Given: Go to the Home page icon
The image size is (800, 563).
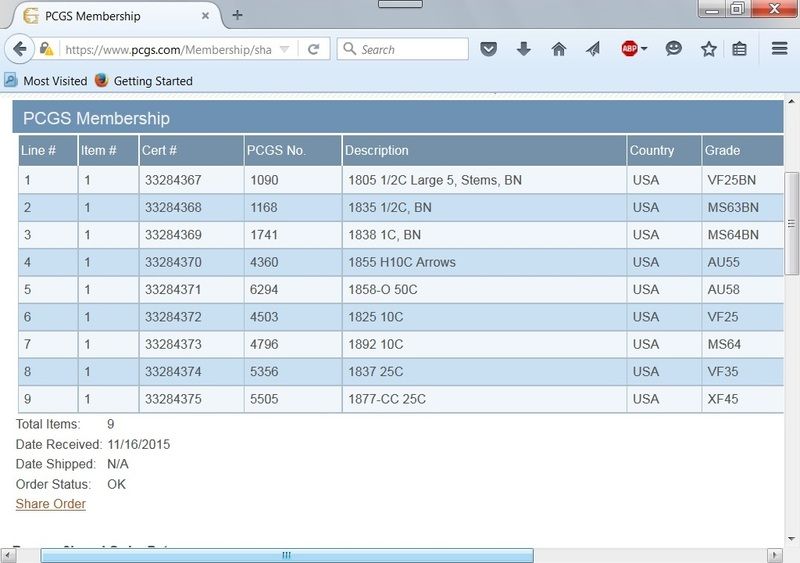Looking at the screenshot, I should click(559, 49).
